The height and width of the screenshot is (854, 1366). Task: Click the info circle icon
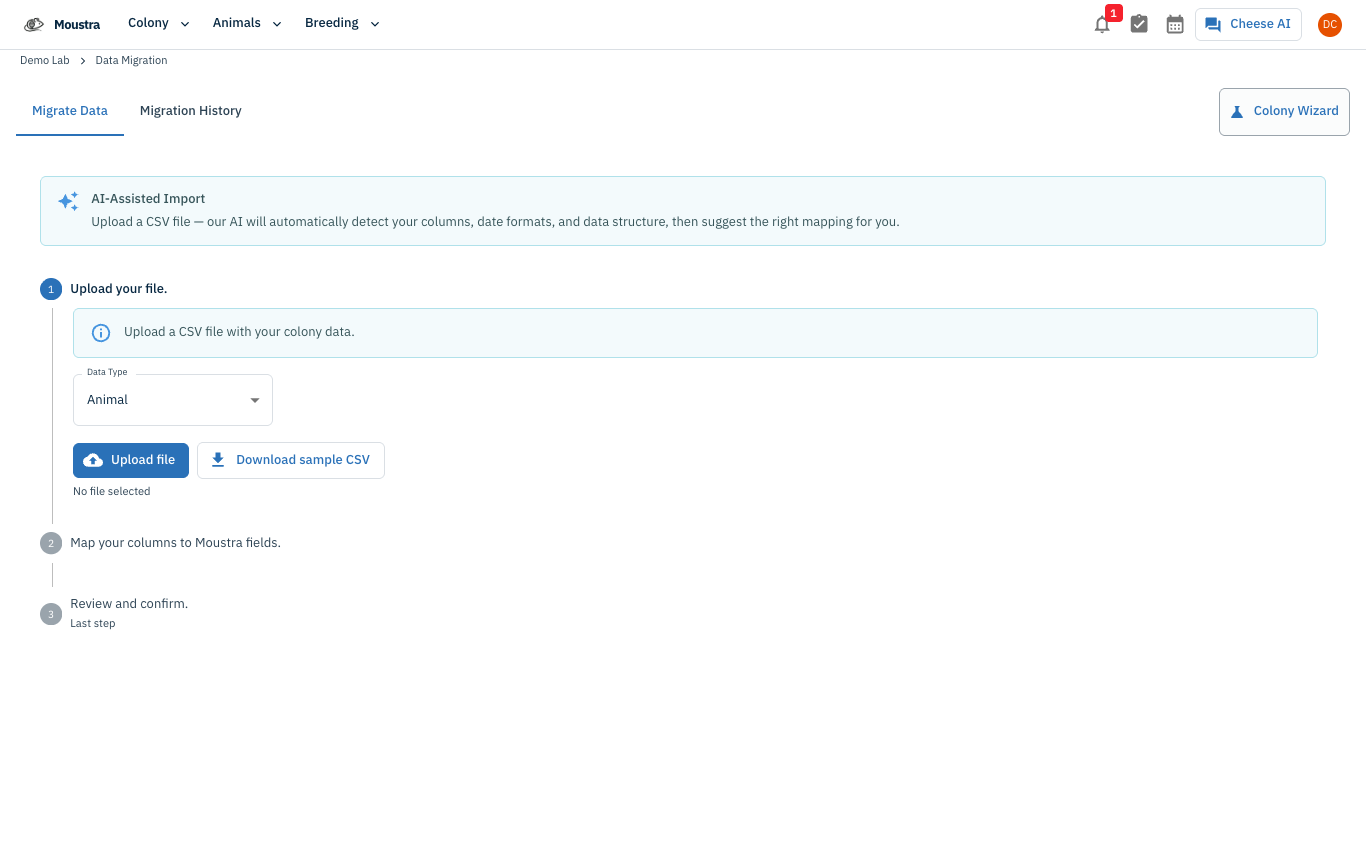pos(101,332)
